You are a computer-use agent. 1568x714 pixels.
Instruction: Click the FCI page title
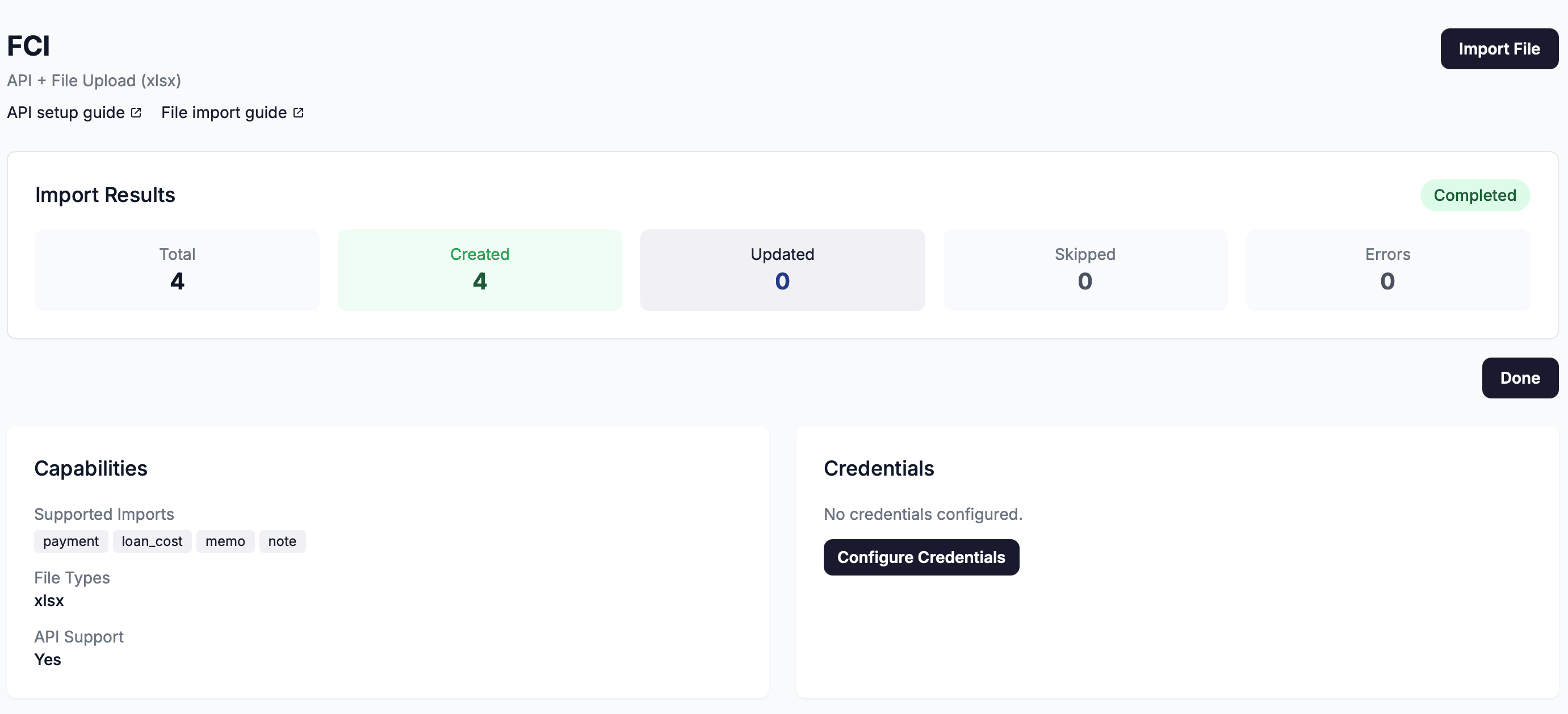pyautogui.click(x=28, y=47)
